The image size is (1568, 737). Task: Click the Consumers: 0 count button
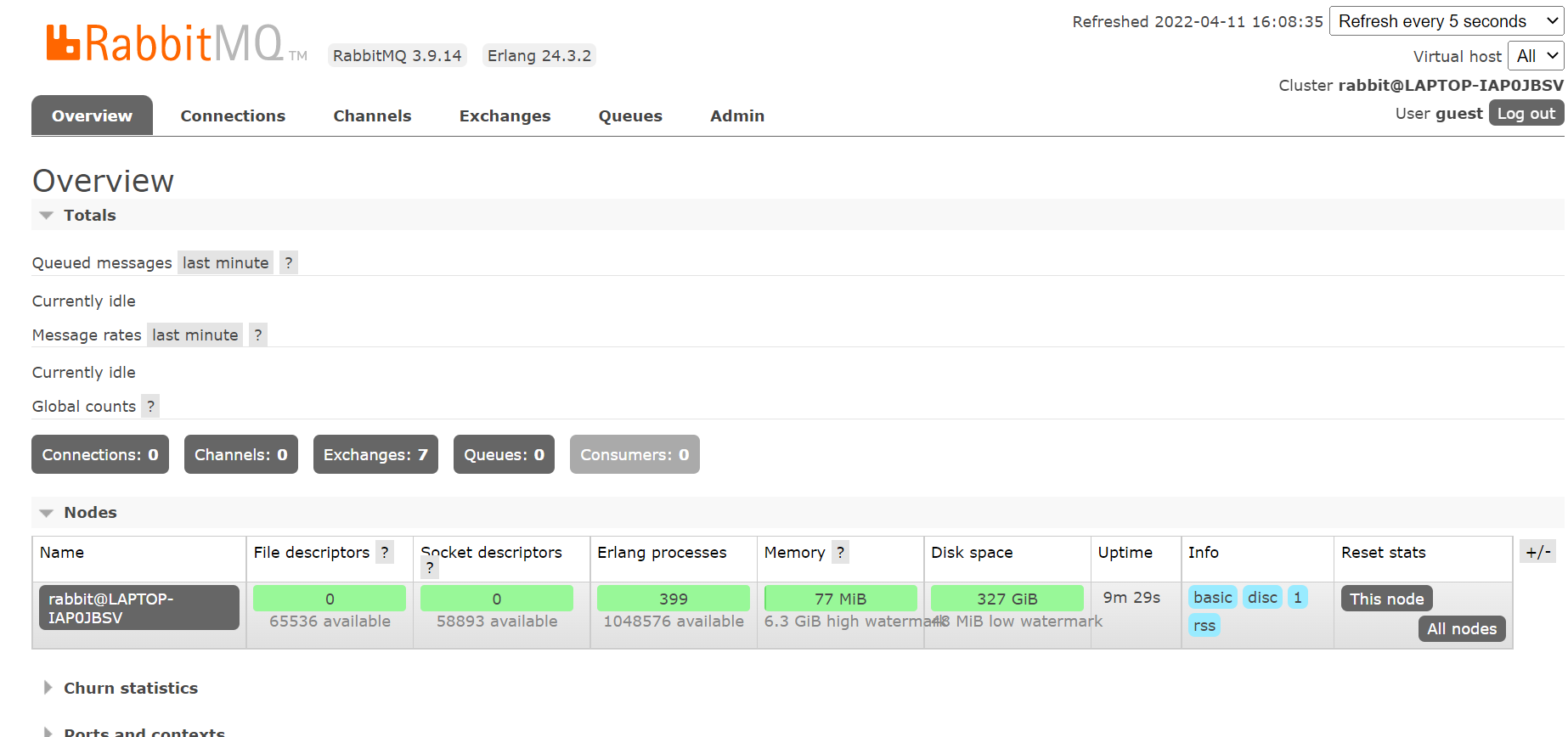tap(635, 454)
